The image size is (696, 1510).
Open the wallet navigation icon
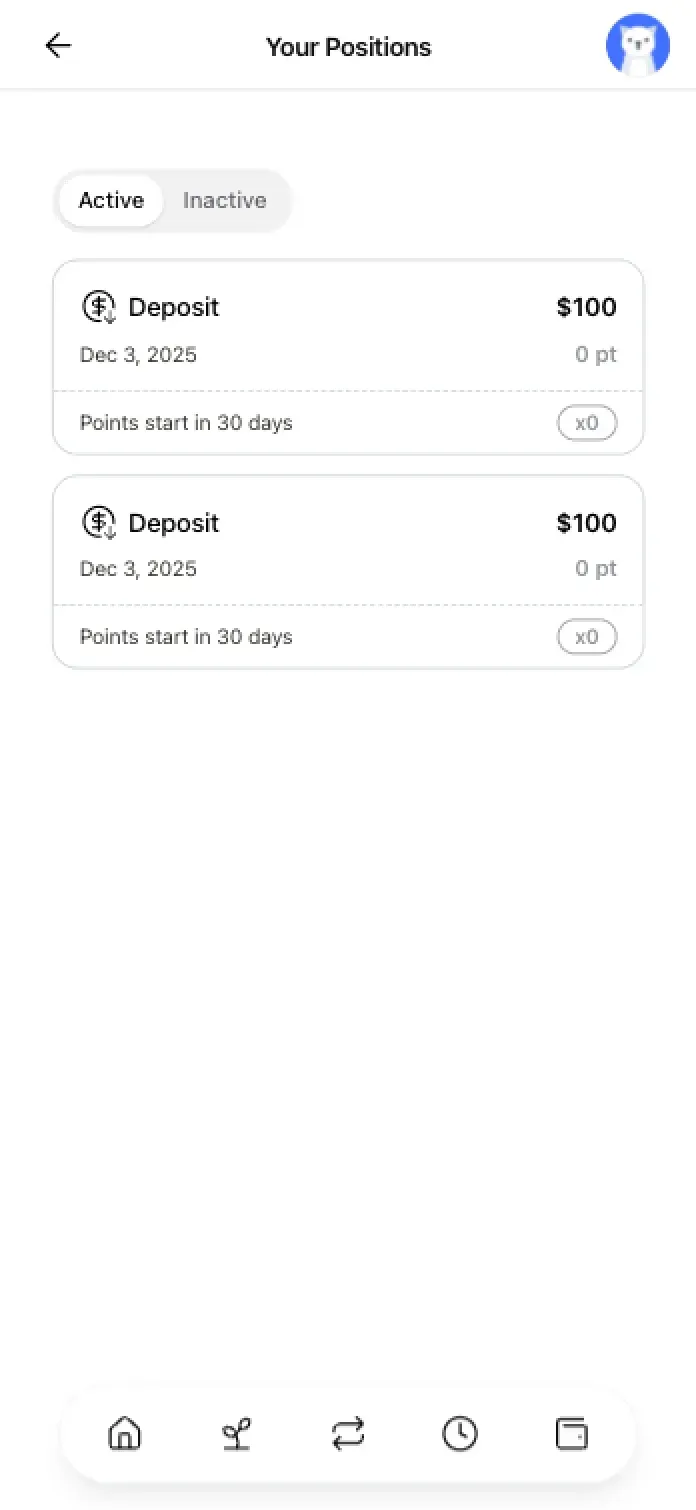(572, 1434)
